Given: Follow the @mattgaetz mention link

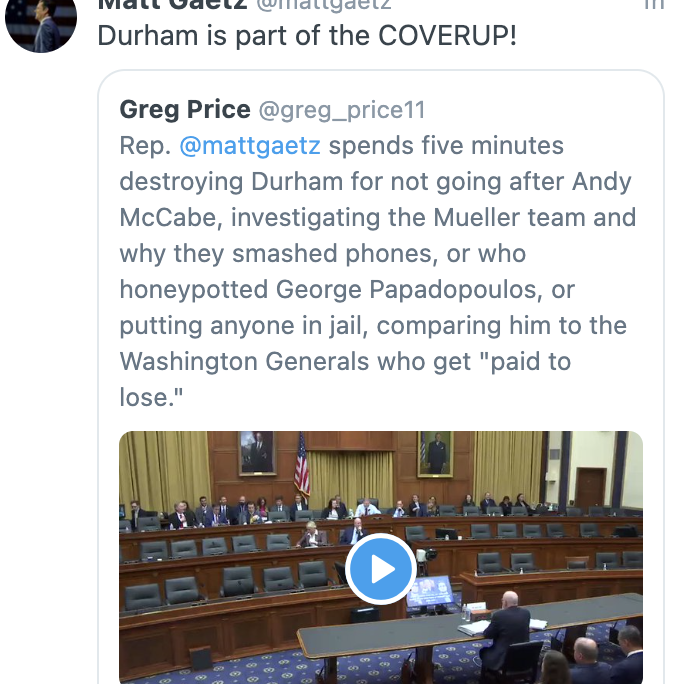Looking at the screenshot, I should click(250, 146).
